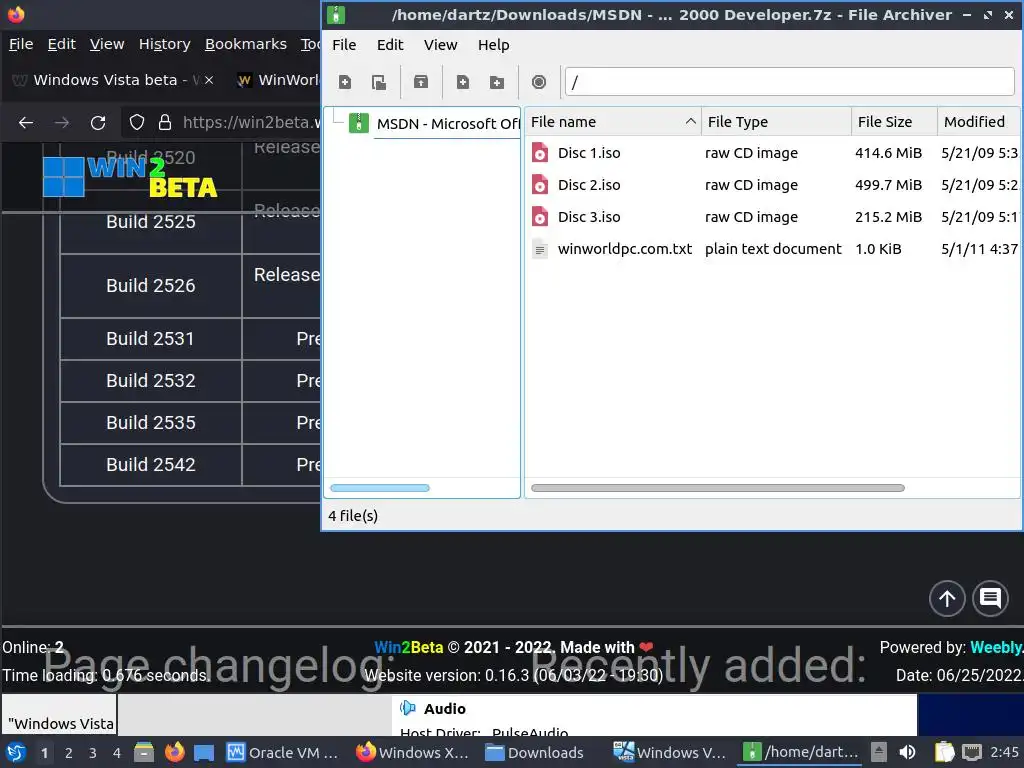Sort by File Type column header

[x=776, y=121]
